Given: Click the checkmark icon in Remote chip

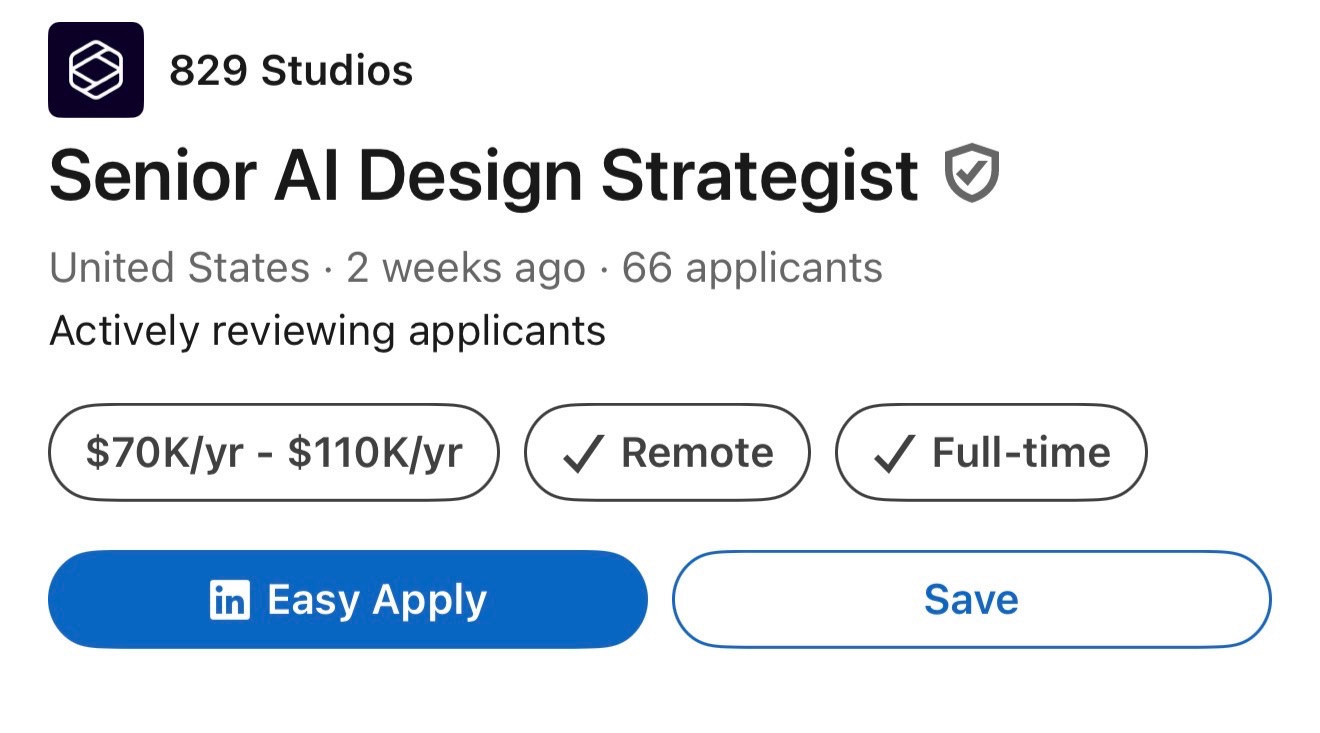Looking at the screenshot, I should click(582, 454).
